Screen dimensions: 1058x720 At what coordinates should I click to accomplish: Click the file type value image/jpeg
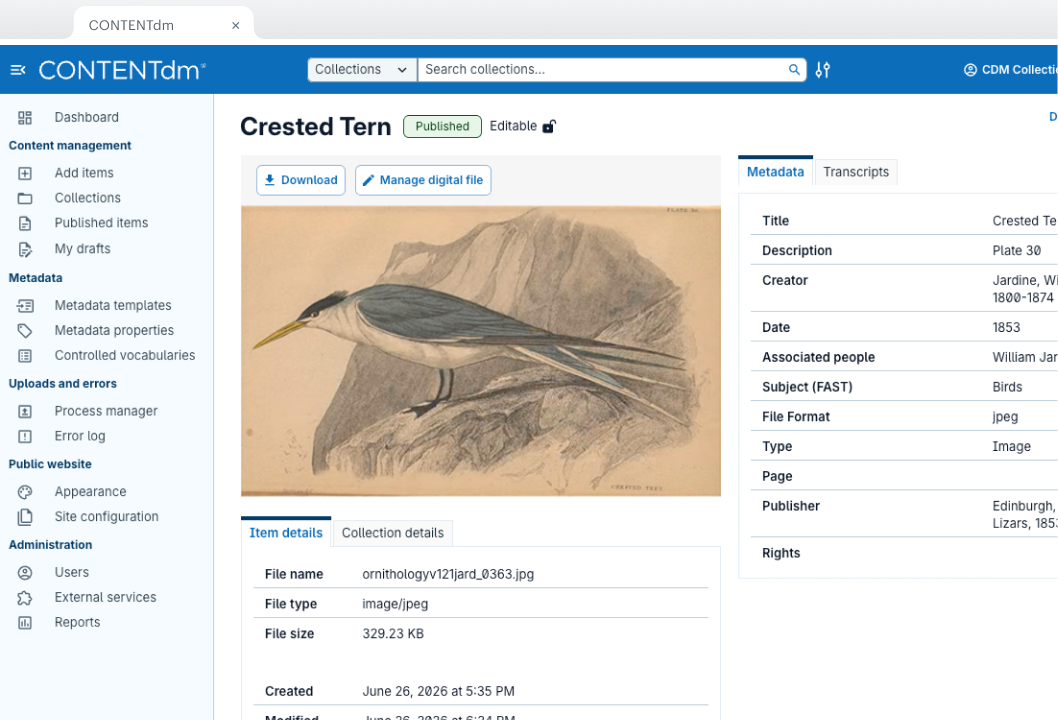click(395, 604)
